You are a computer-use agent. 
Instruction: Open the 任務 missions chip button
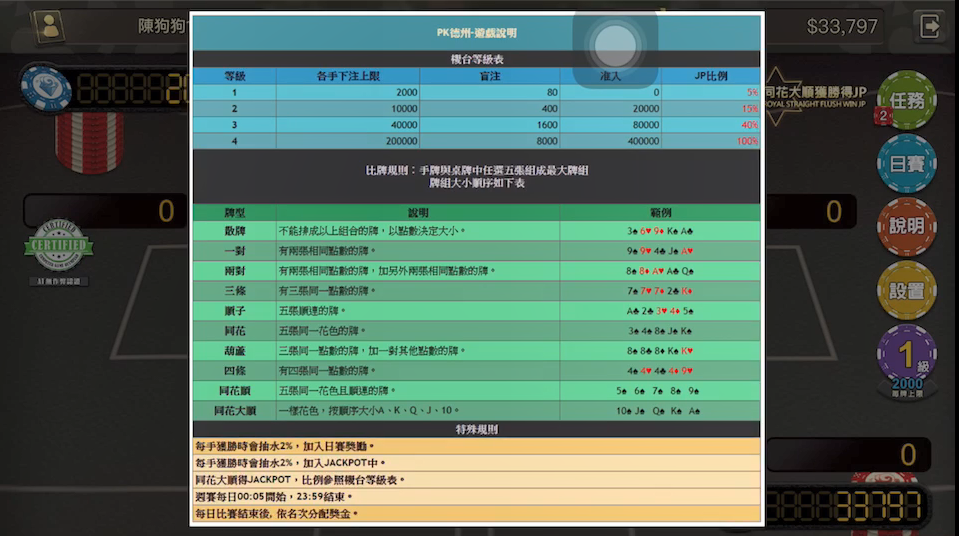(906, 101)
